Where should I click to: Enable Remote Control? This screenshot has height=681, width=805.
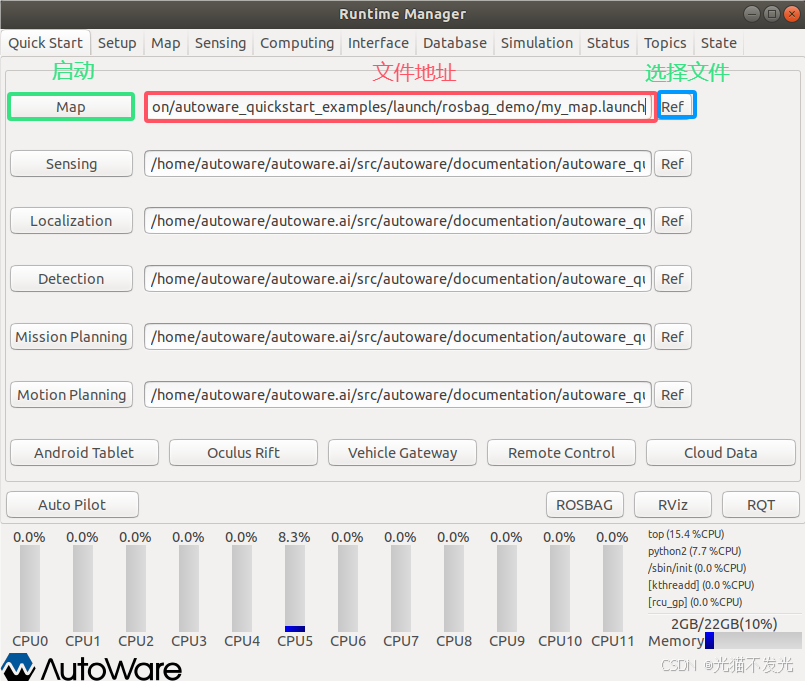click(x=561, y=452)
